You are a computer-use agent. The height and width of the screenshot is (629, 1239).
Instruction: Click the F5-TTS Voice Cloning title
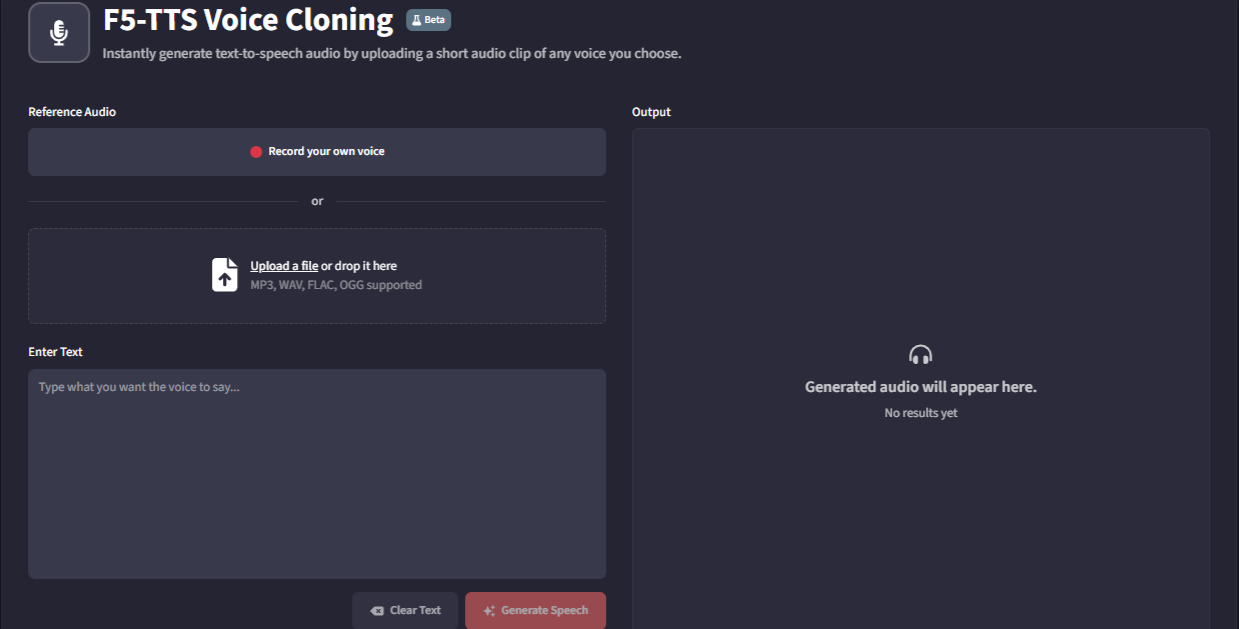coord(248,20)
